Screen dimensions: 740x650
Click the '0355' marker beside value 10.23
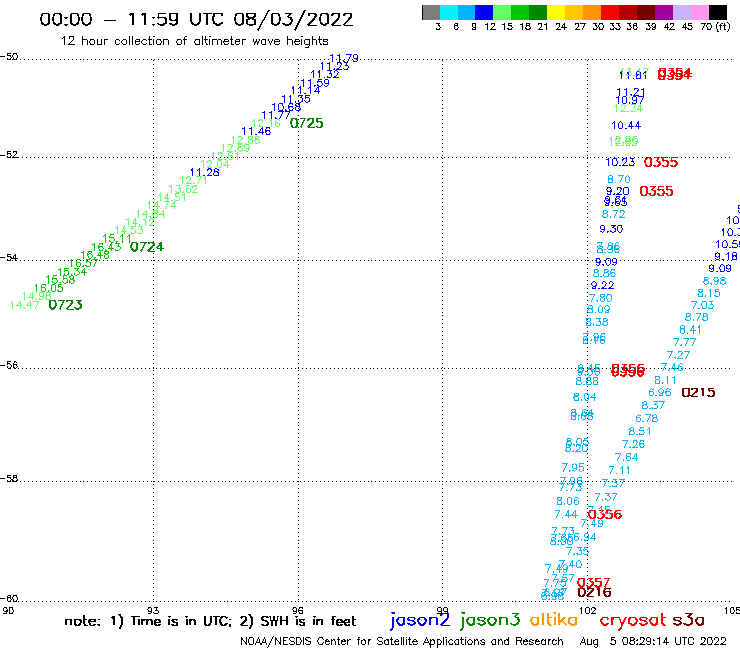click(x=661, y=162)
